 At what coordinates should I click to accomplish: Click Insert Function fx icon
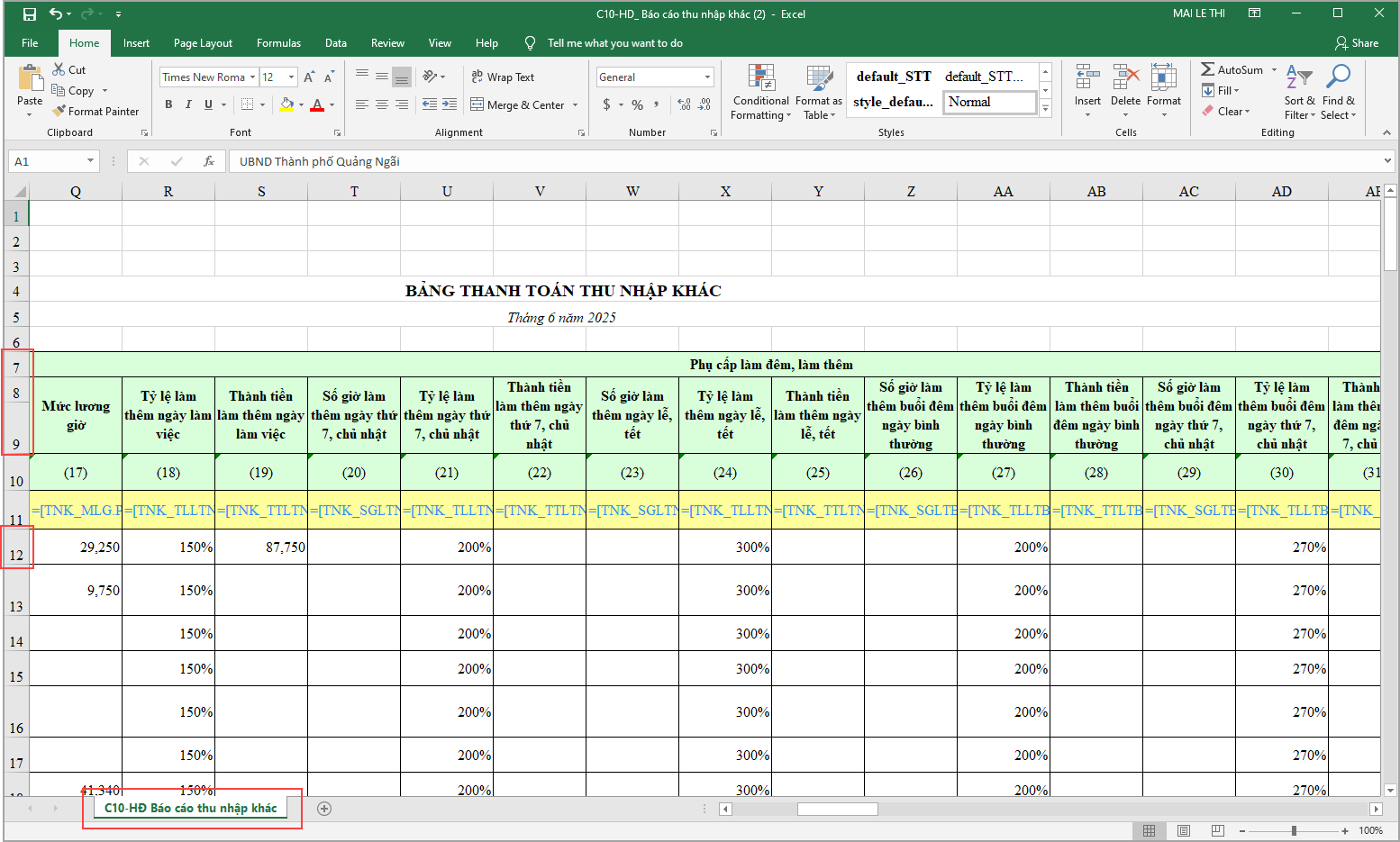point(209,161)
